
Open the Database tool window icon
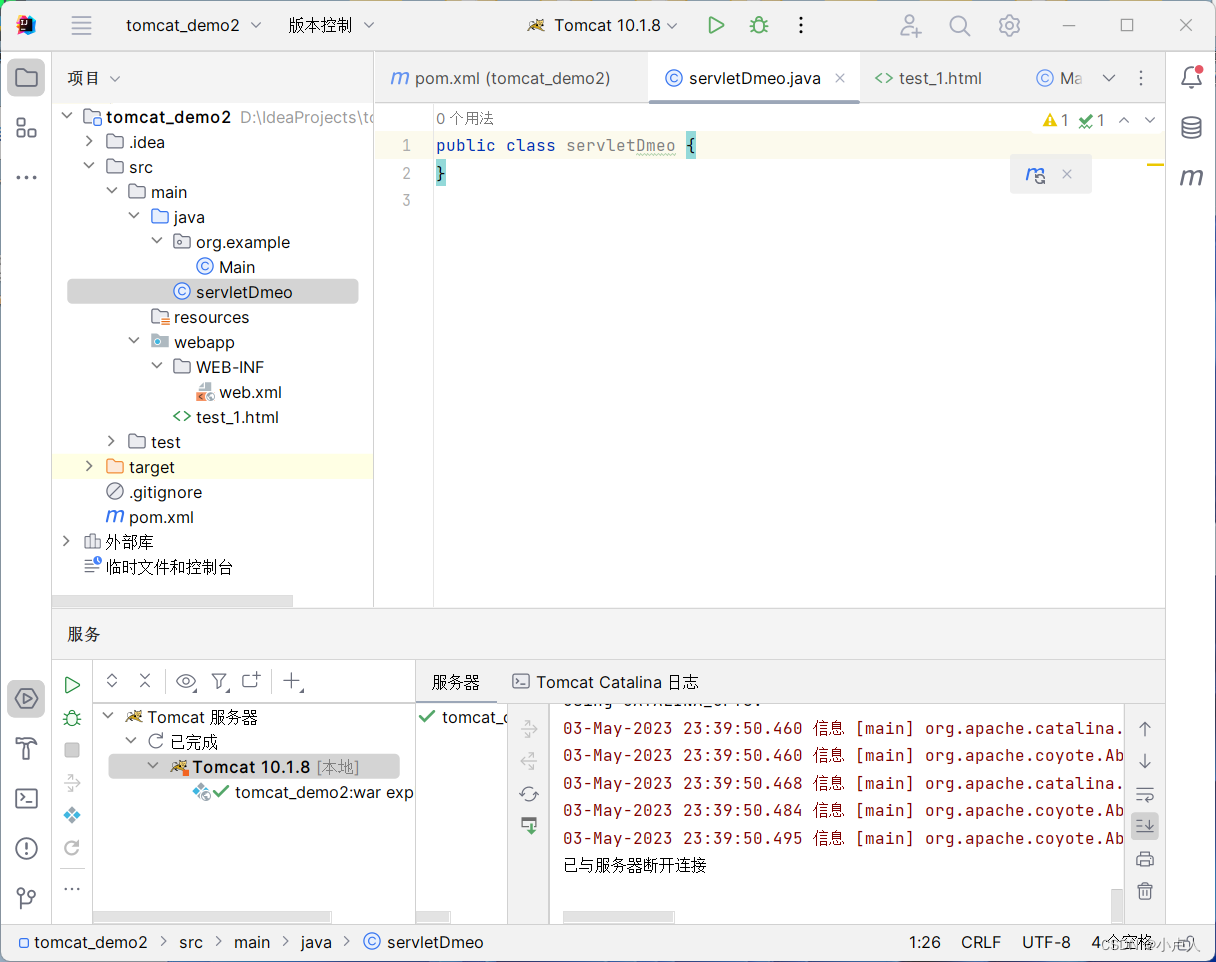1191,128
